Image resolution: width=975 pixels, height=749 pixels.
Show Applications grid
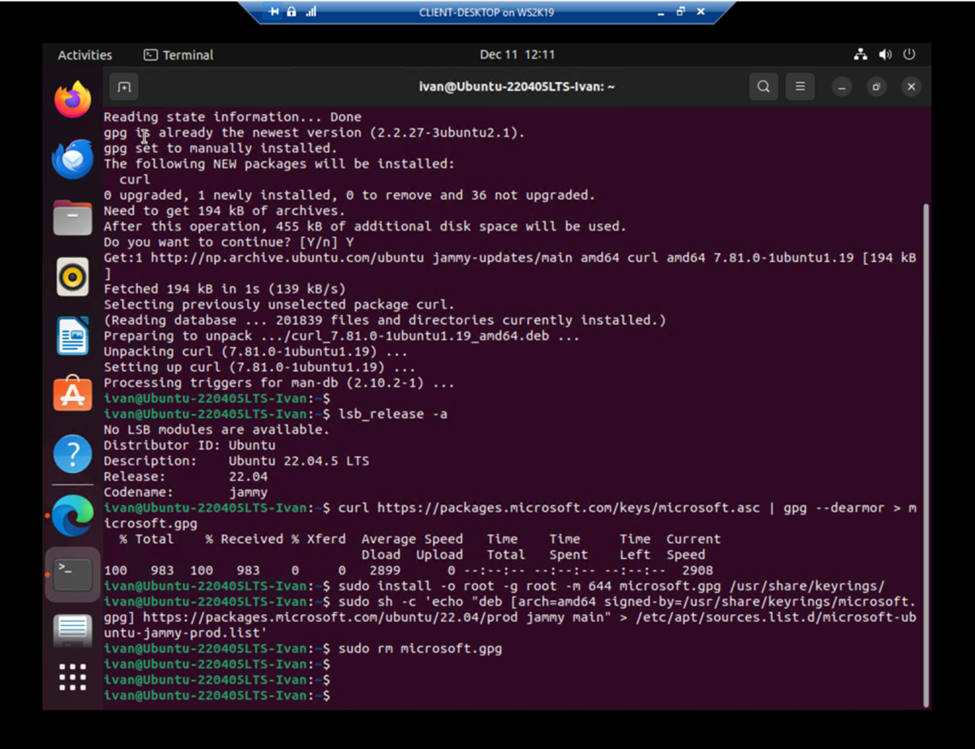click(x=73, y=678)
